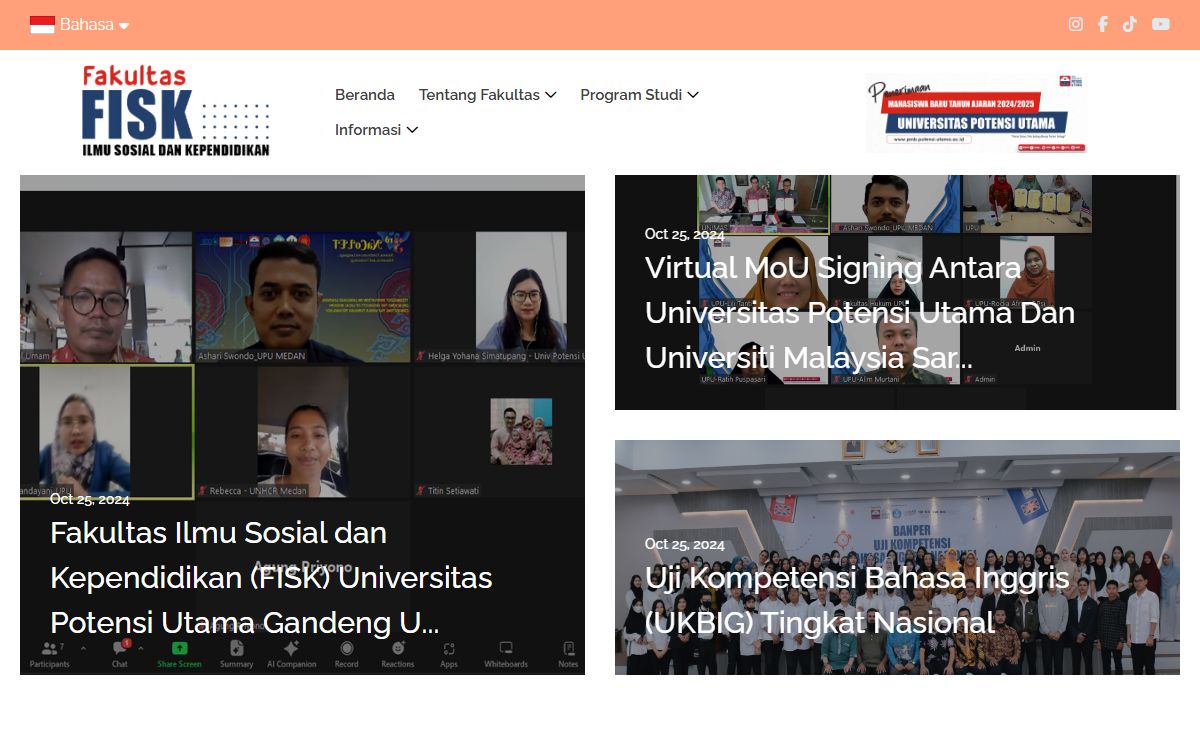This screenshot has height=740, width=1200.
Task: Open the Uji Kompetensi Bahasa Inggris article
Action: pyautogui.click(x=857, y=601)
